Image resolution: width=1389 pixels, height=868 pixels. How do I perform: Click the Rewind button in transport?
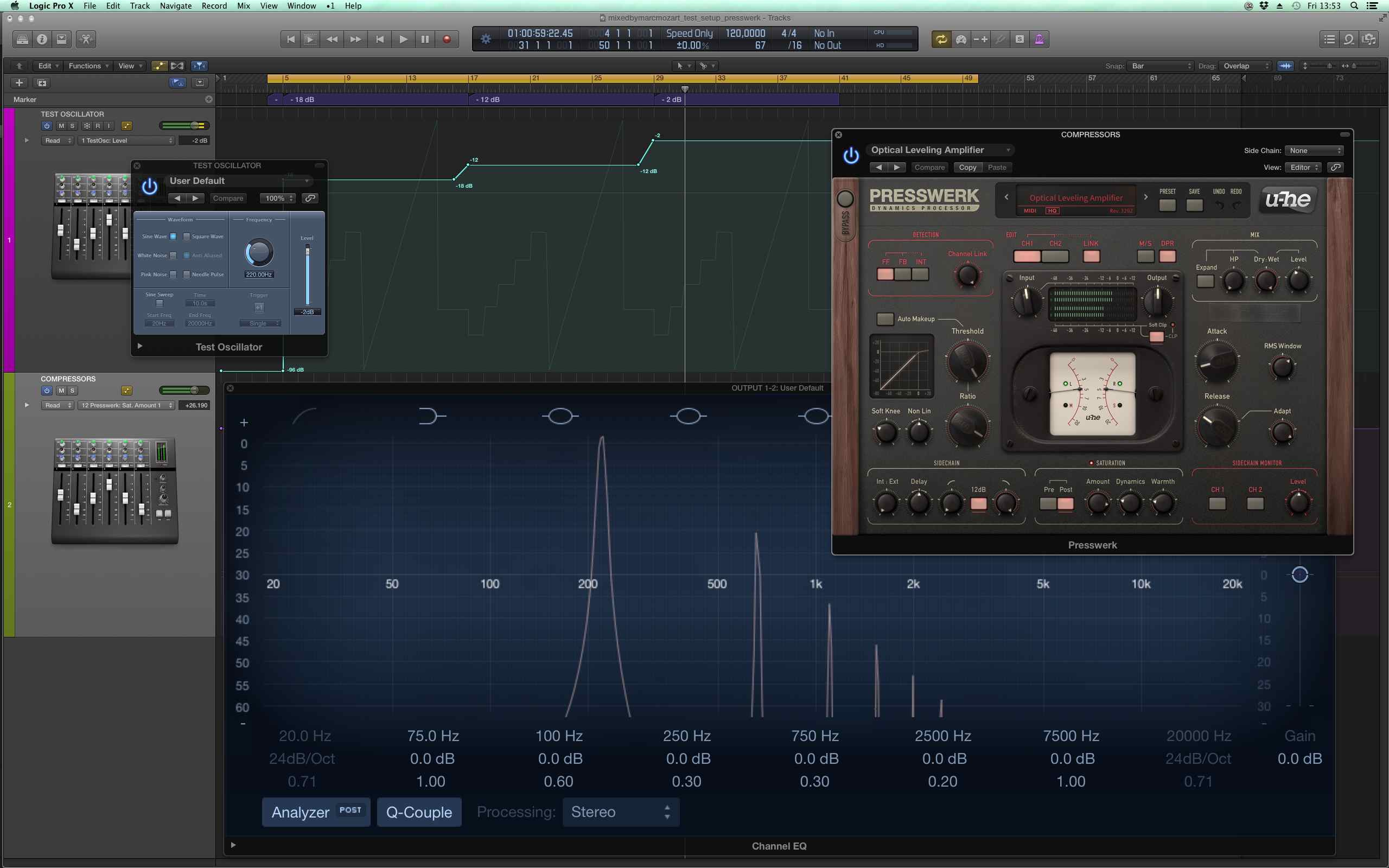pyautogui.click(x=332, y=39)
